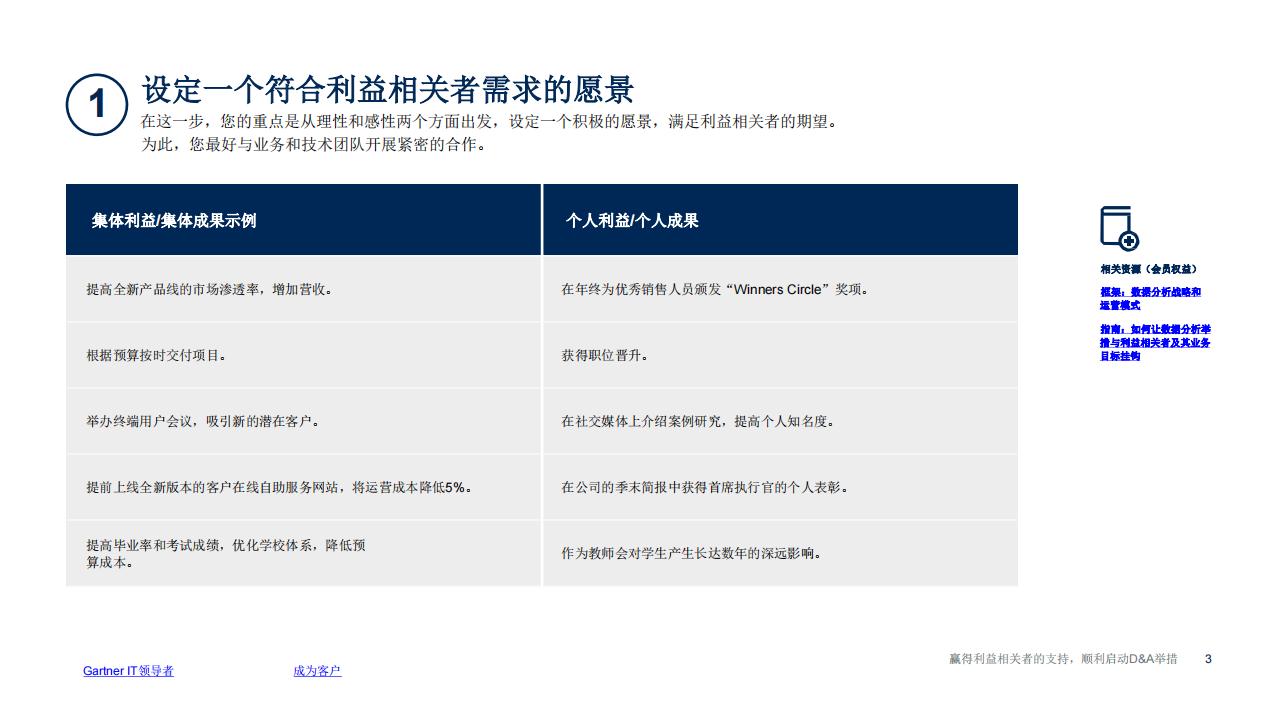1278x720 pixels.
Task: Click the cell '举办终端用户会议，吸引新的潜在客户。'
Action: point(304,421)
